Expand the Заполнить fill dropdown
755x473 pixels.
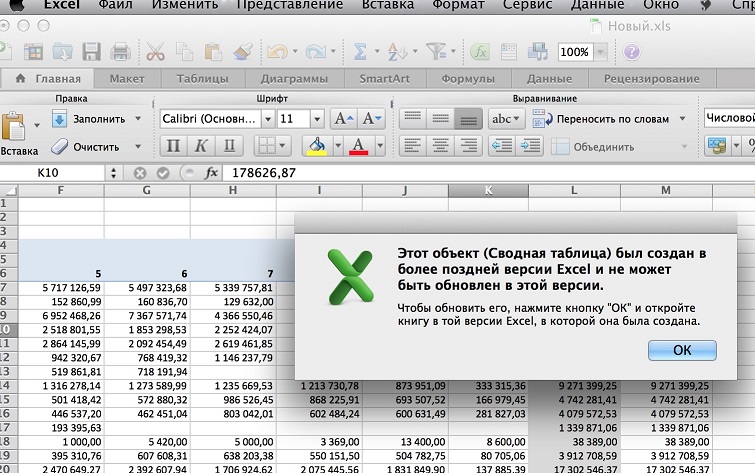pyautogui.click(x=138, y=118)
